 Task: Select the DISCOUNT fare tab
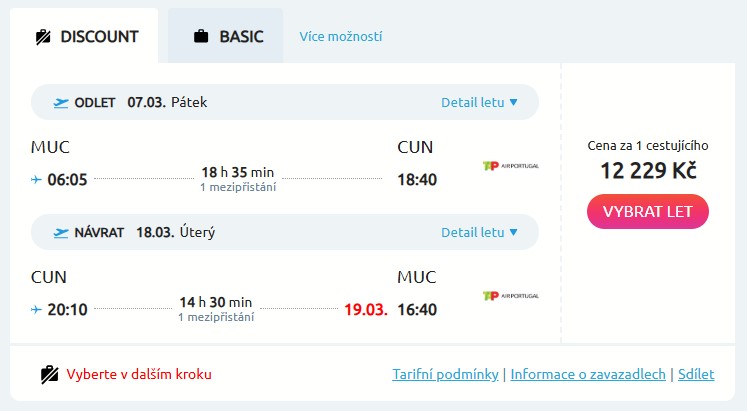coord(85,37)
